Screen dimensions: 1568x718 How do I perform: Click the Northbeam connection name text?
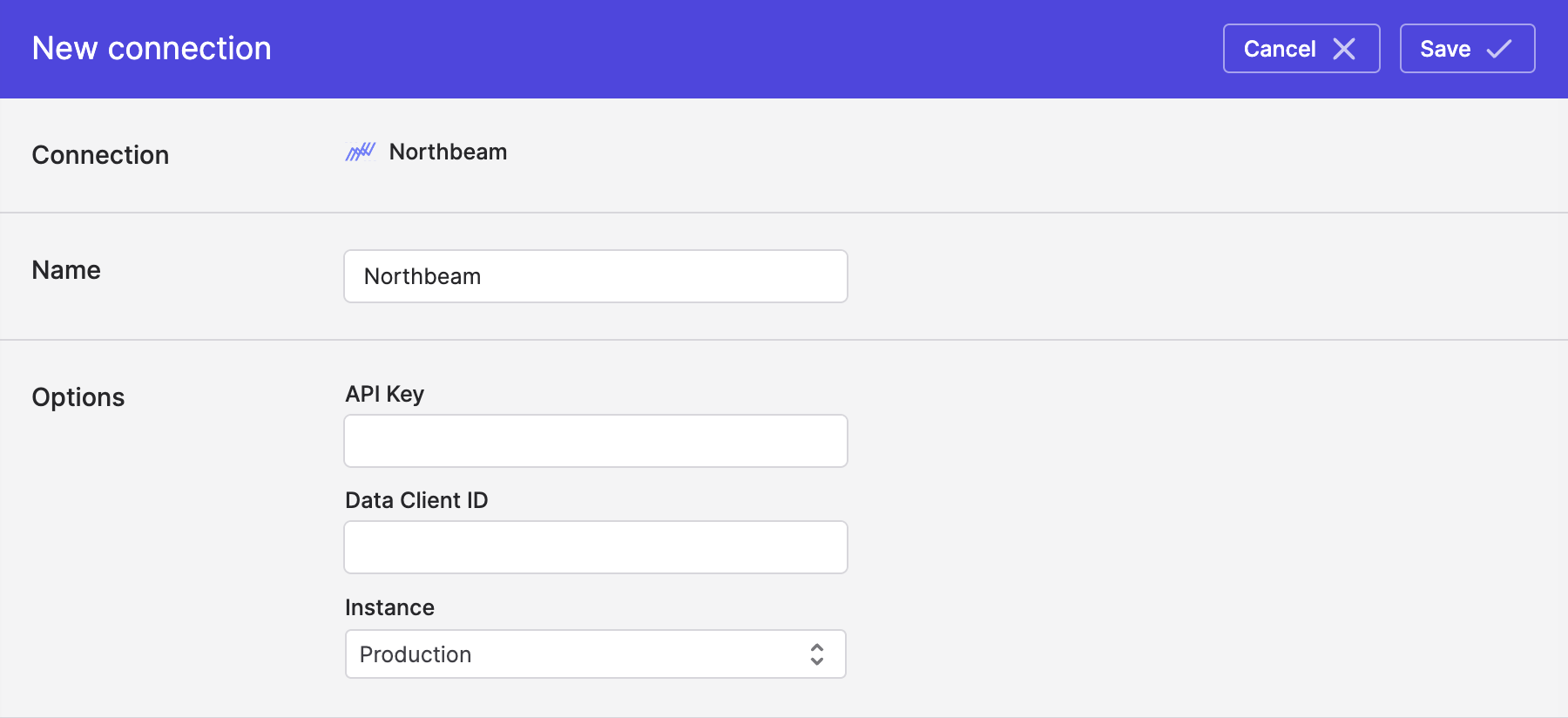448,152
